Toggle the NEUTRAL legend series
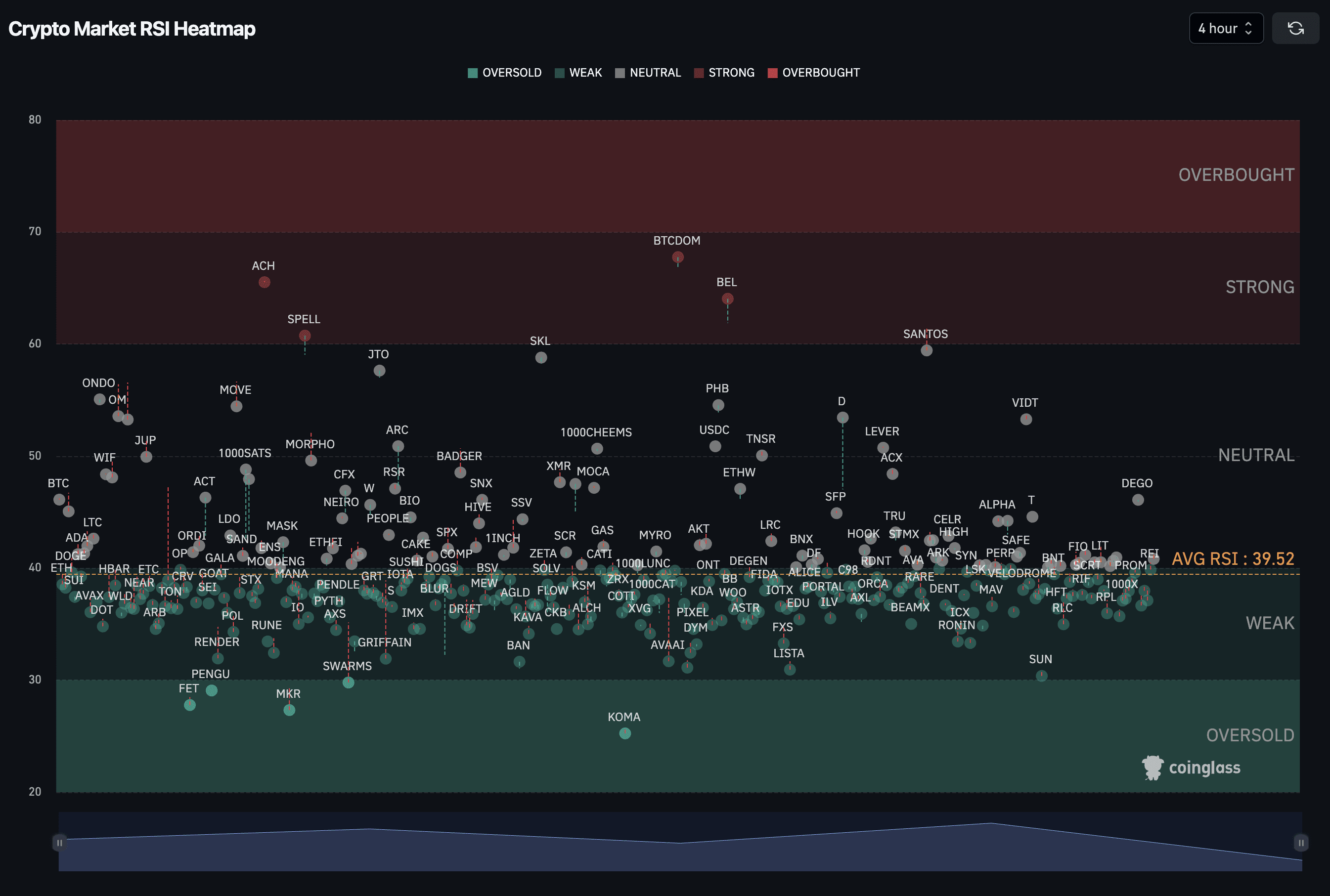The image size is (1330, 896). [648, 73]
